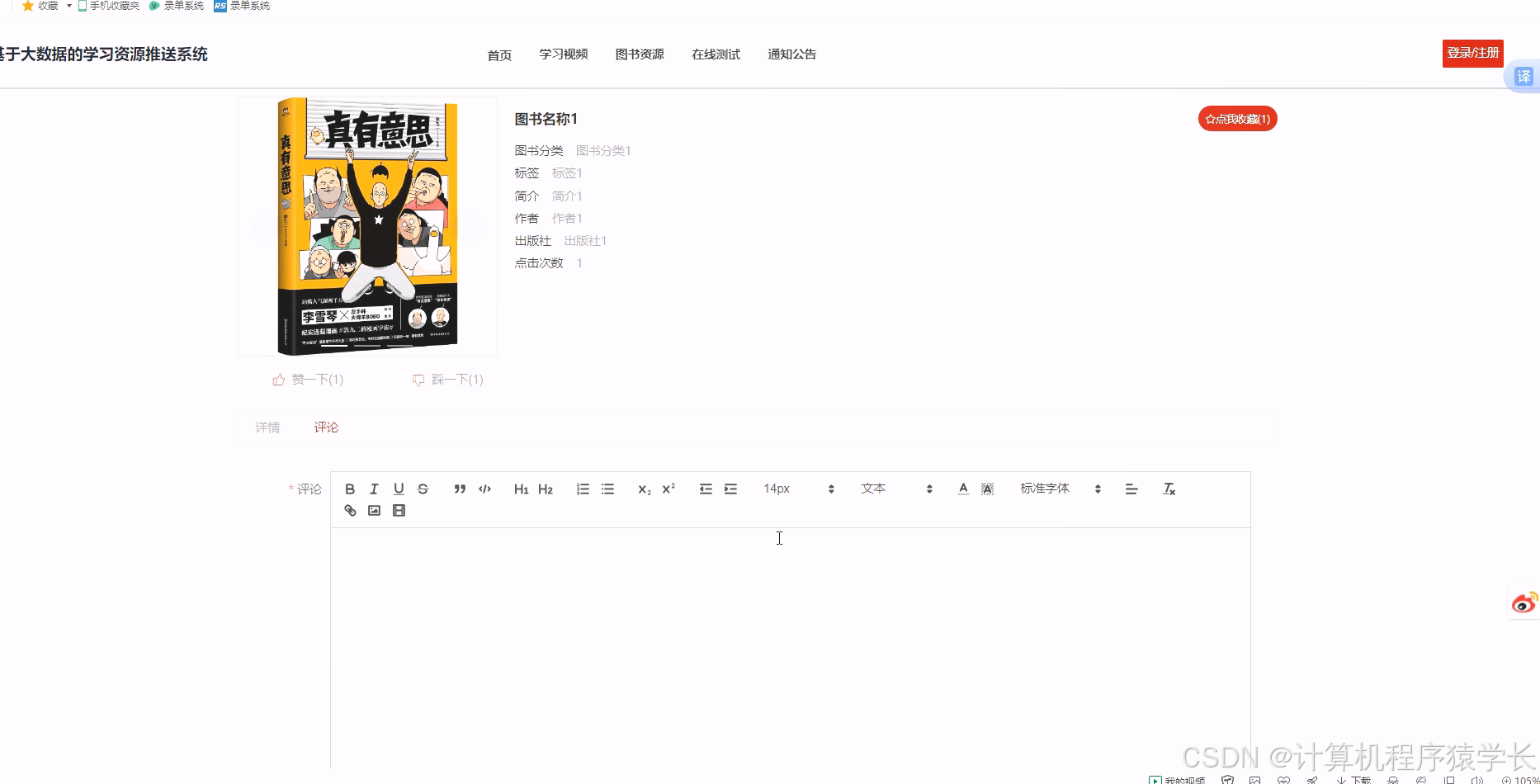Screen dimensions: 1540x784
Task: Click the site title 基于大数据的学习资源推送系统
Action: click(x=103, y=54)
